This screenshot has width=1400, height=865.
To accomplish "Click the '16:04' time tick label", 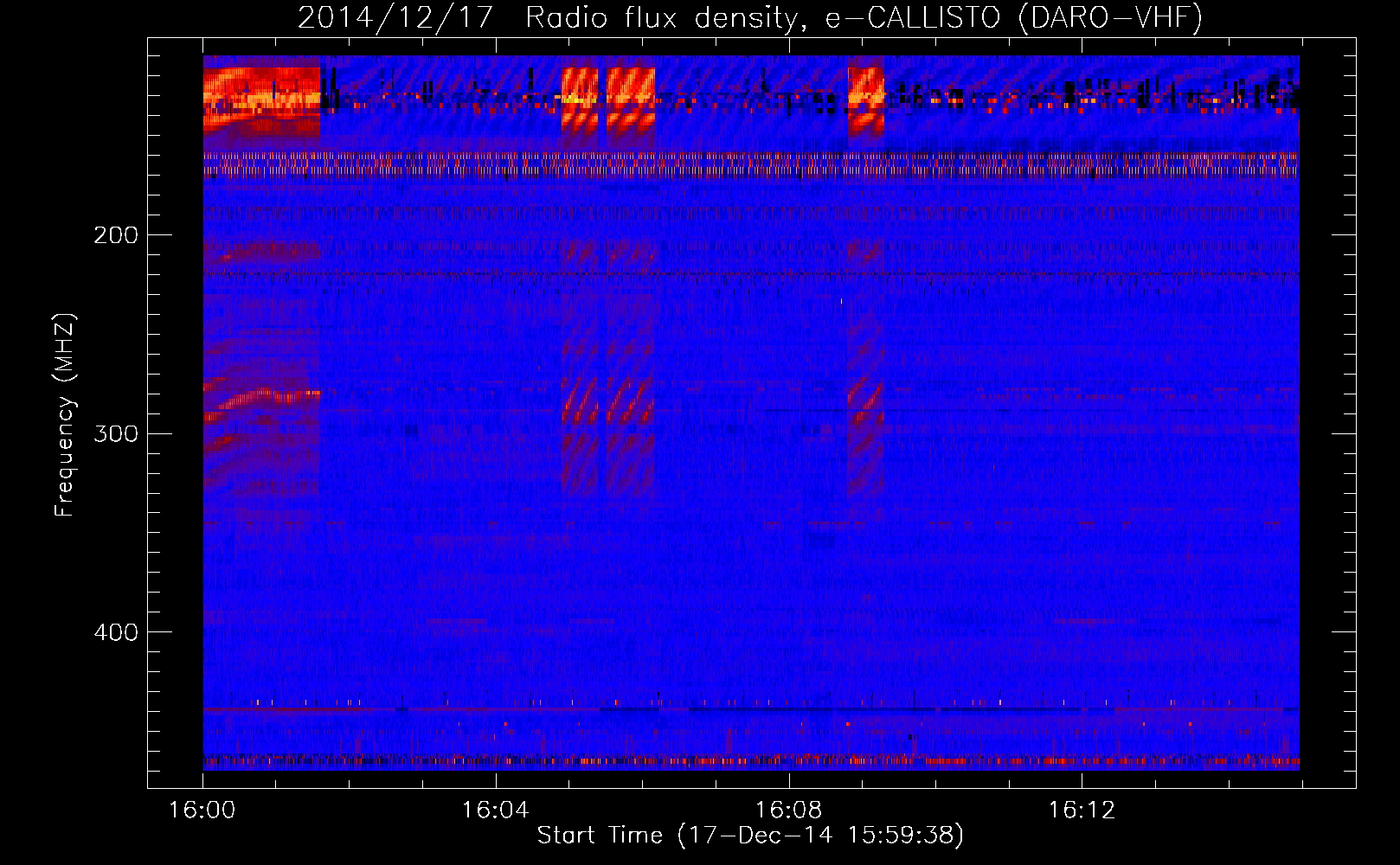I will (x=495, y=810).
